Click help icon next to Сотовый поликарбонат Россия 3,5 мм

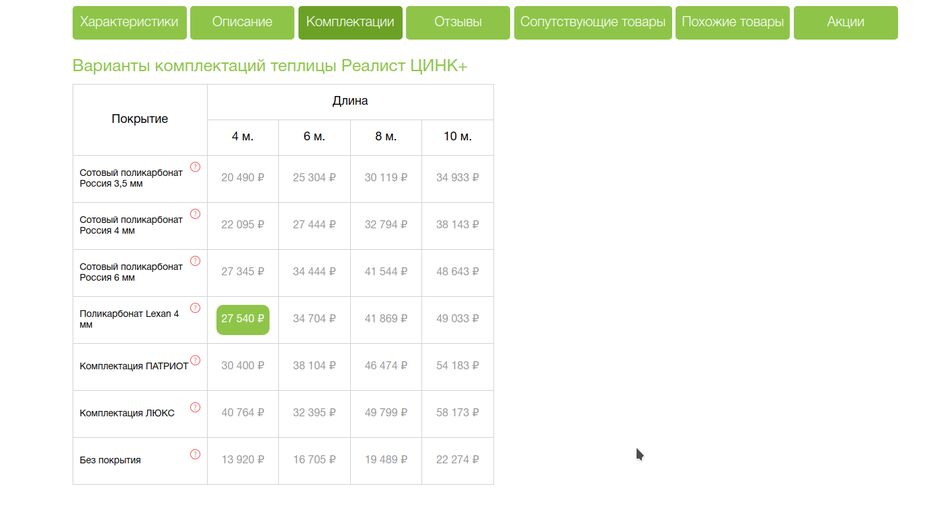tap(195, 167)
